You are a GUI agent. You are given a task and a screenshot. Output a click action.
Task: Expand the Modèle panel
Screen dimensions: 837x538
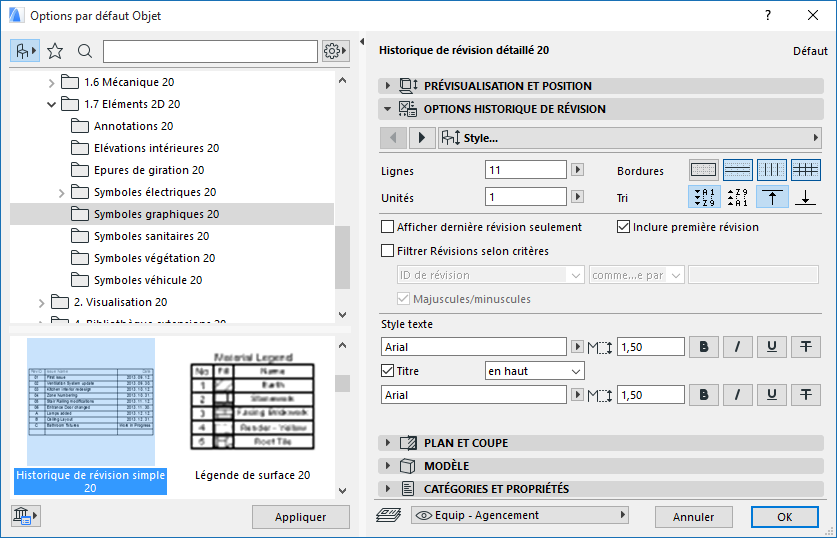click(x=388, y=466)
